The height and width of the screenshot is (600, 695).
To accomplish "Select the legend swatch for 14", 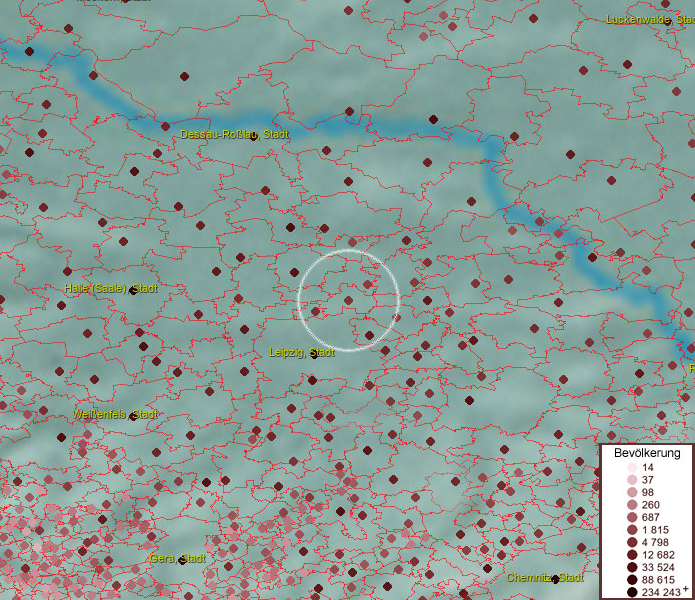I will tap(632, 467).
